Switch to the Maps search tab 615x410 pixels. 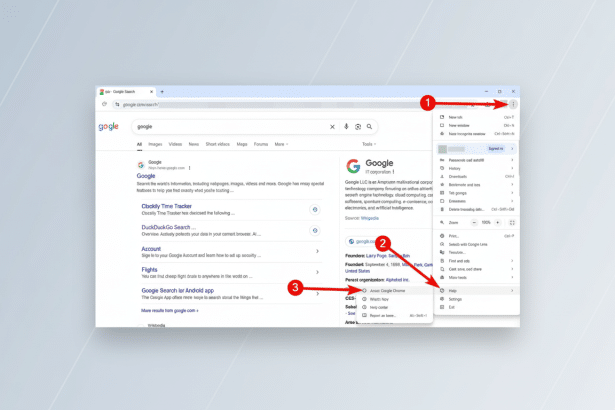pyautogui.click(x=242, y=144)
